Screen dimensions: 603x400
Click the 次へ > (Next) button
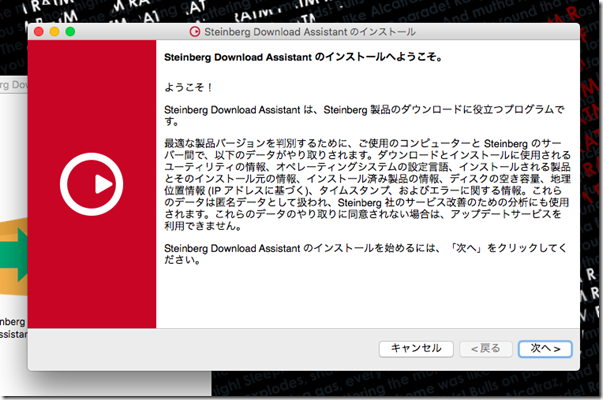pos(545,349)
